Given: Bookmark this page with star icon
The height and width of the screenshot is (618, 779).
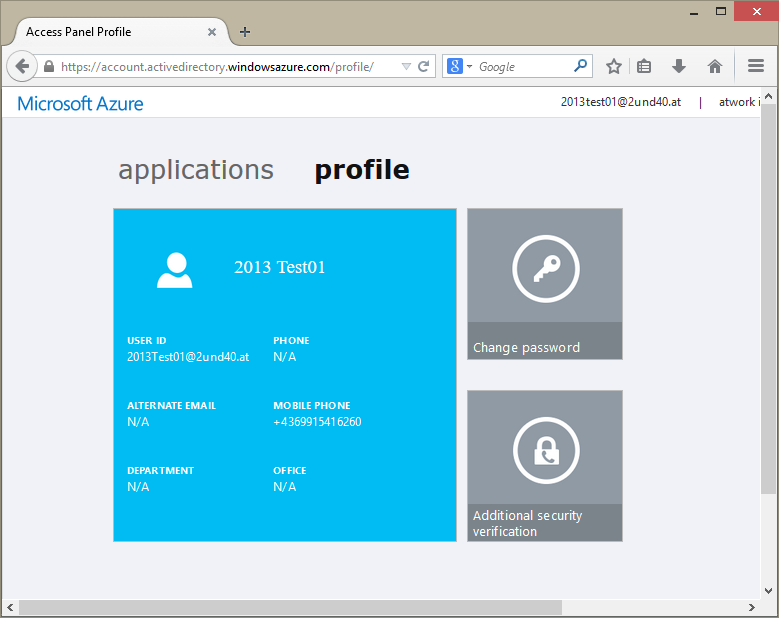Looking at the screenshot, I should point(614,66).
